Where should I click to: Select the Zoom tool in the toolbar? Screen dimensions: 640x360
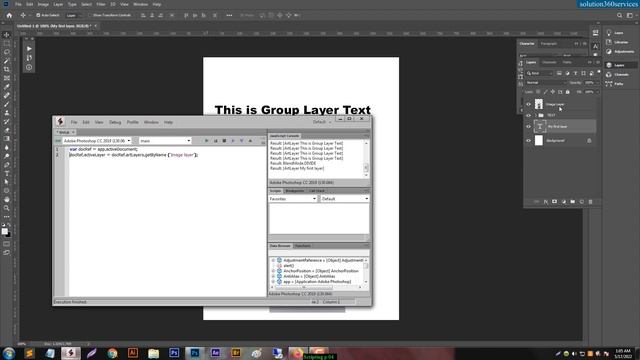[7, 208]
